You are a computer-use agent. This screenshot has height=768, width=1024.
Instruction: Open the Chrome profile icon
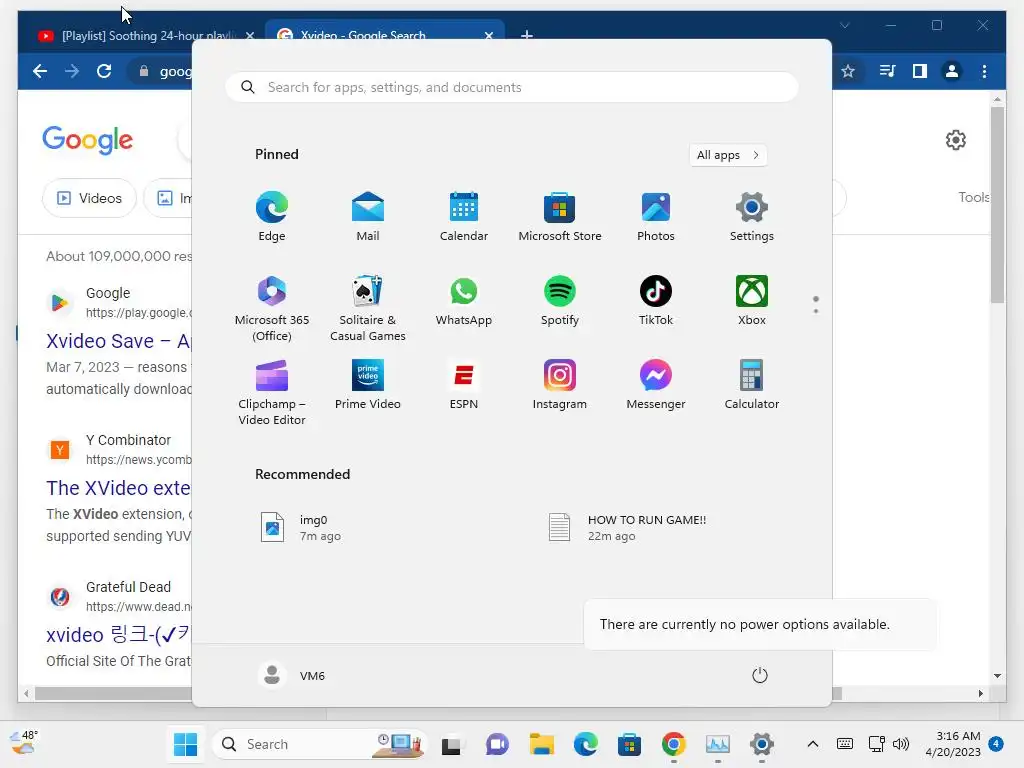point(952,71)
